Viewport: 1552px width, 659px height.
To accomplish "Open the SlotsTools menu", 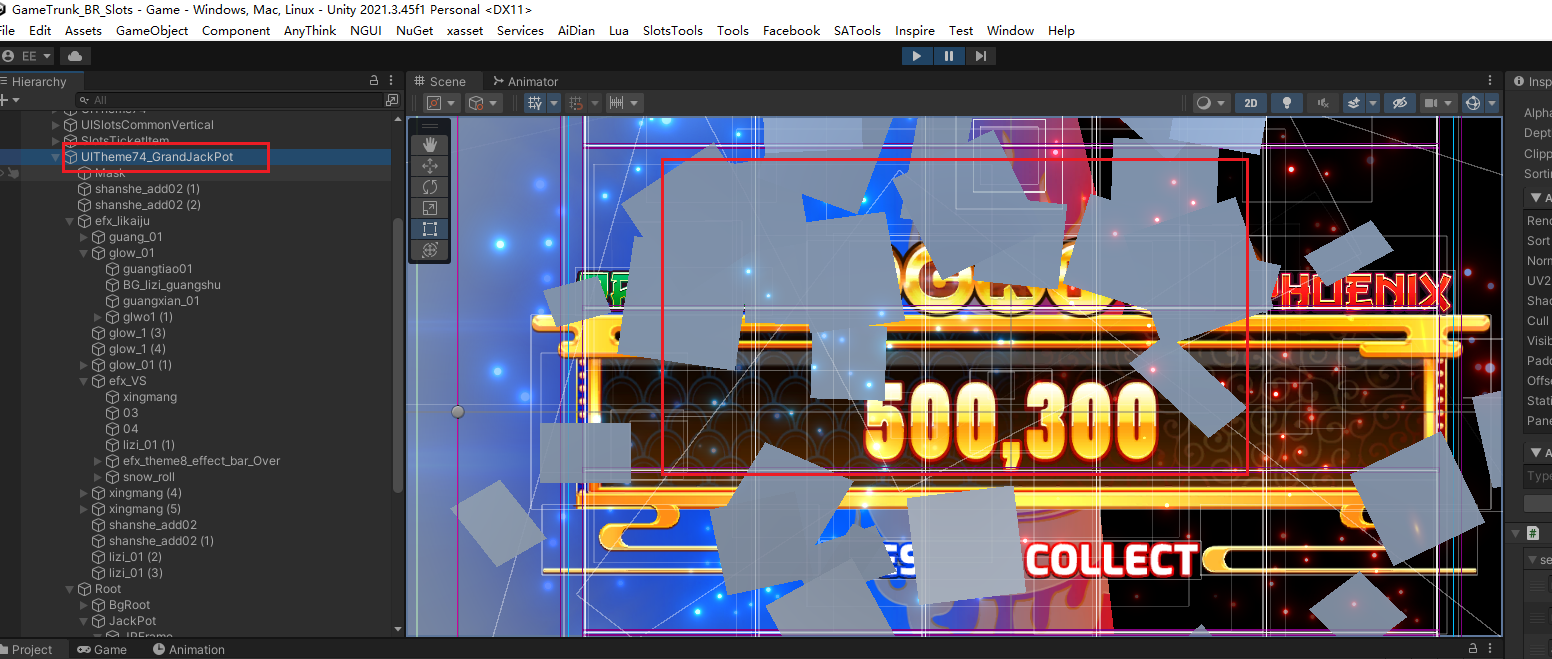I will coord(672,31).
